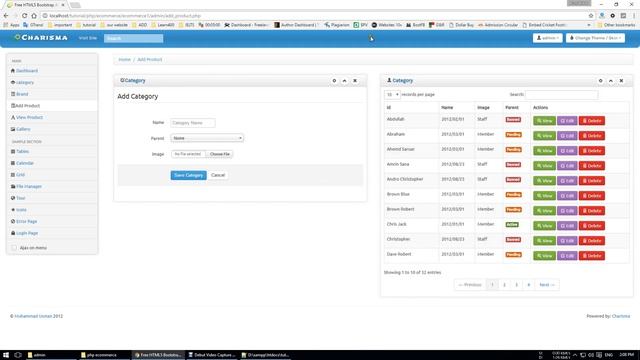640x360 pixels.
Task: Open Dashboard in the sidebar
Action: [27, 71]
